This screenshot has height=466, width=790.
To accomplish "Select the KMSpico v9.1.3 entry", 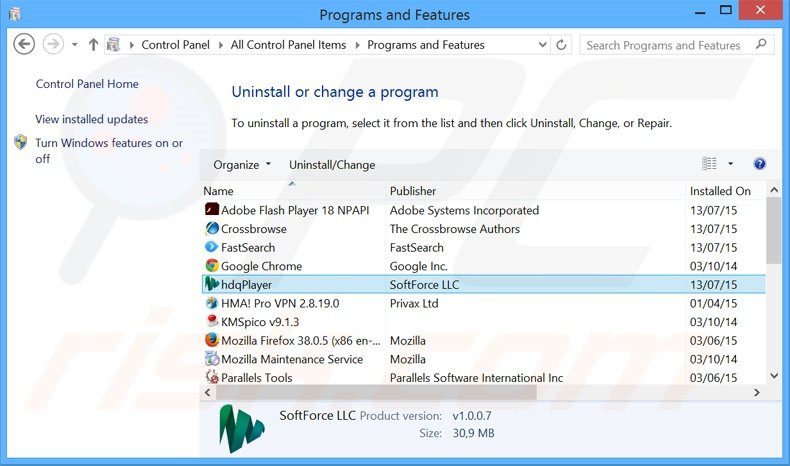I will (x=260, y=322).
